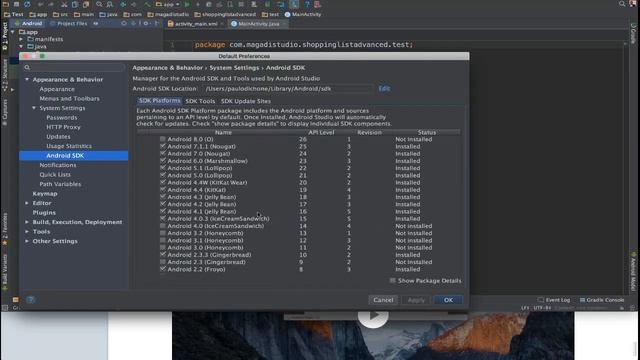Screen dimensions: 640x360
Task: Click the Cancel button
Action: coord(383,300)
